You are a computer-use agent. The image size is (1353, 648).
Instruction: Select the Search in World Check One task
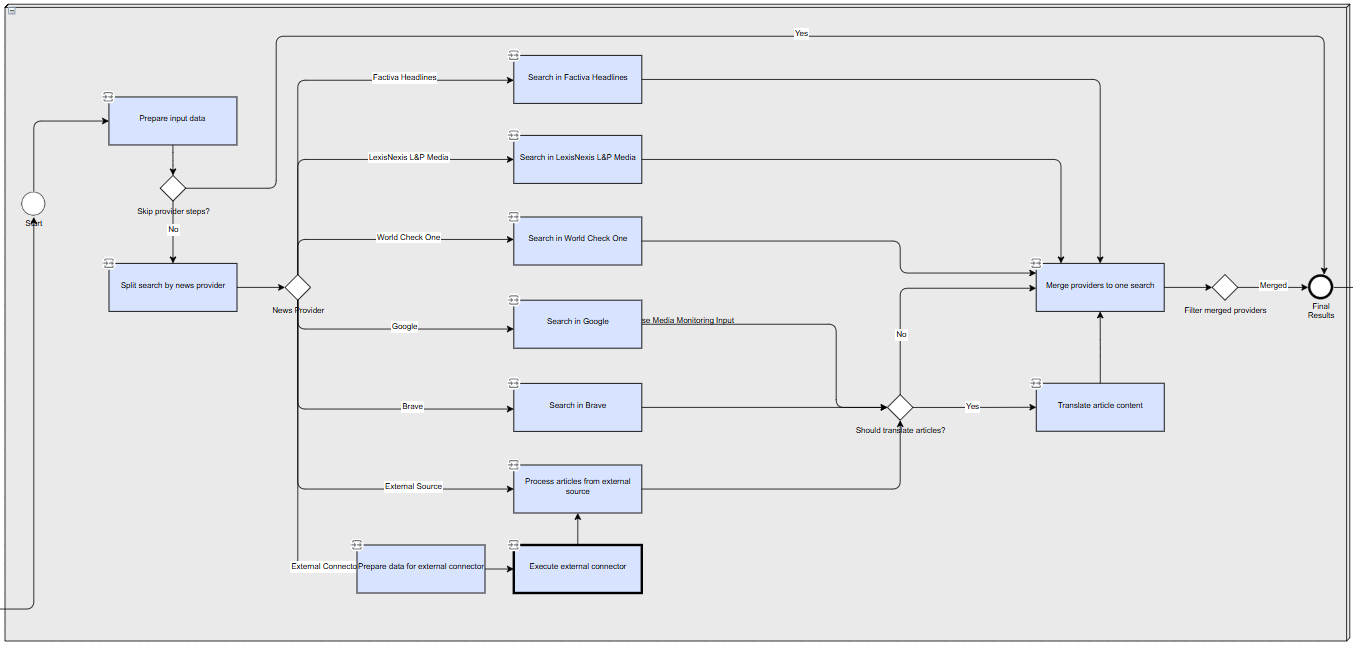pyautogui.click(x=578, y=241)
